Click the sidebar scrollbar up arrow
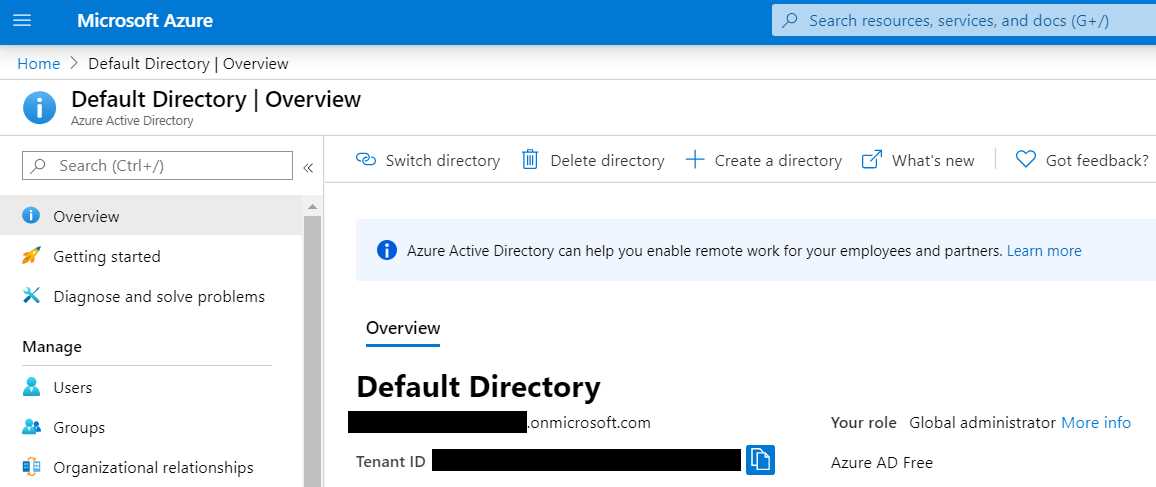 pyautogui.click(x=313, y=207)
